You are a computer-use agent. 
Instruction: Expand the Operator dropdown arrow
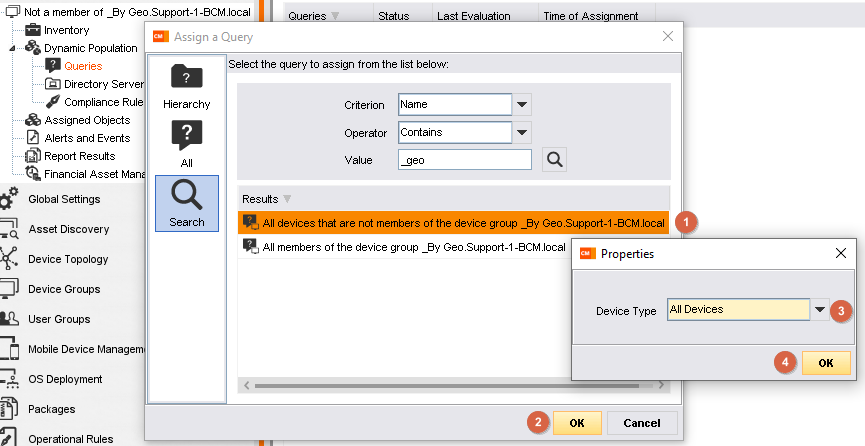tap(522, 132)
